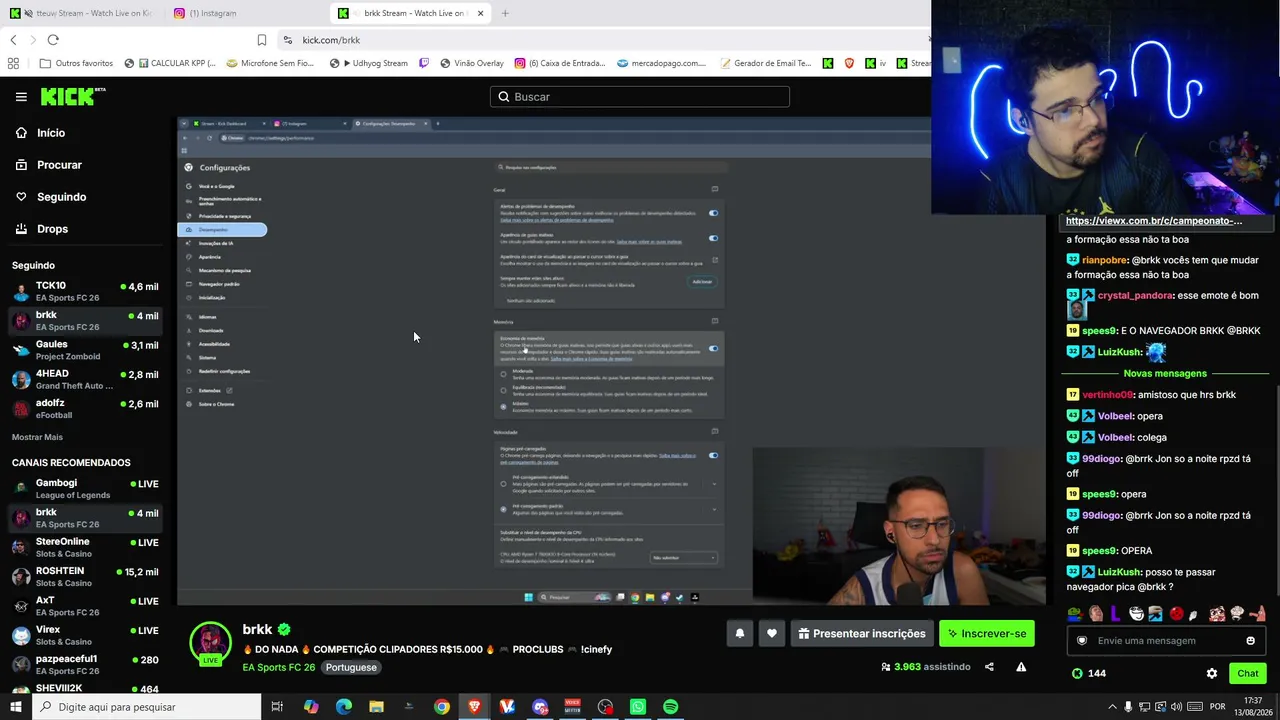Open the Gambogi recommended channel
The image size is (1280, 720).
[85, 489]
